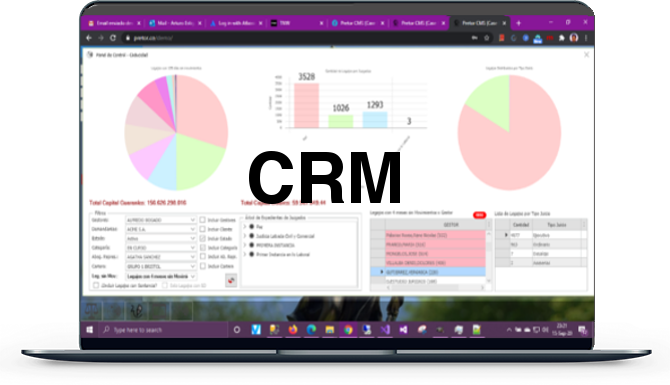Viewport: 670px width, 385px height.
Task: Open the Leg. sin Mov. dropdown
Action: 160,276
